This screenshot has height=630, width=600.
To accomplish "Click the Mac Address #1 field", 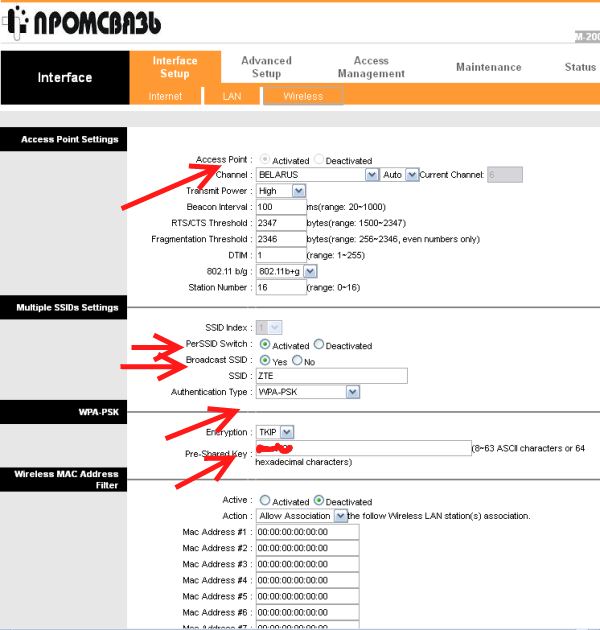I will click(307, 532).
